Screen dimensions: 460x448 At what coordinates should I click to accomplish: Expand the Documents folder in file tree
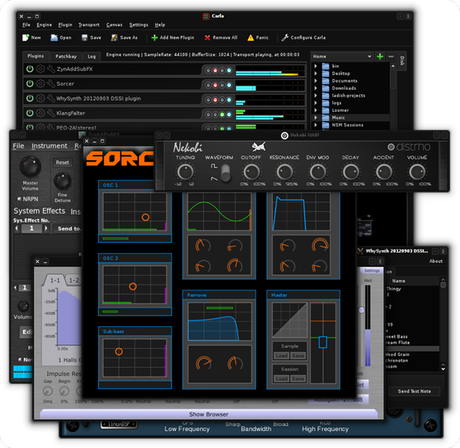pyautogui.click(x=315, y=81)
